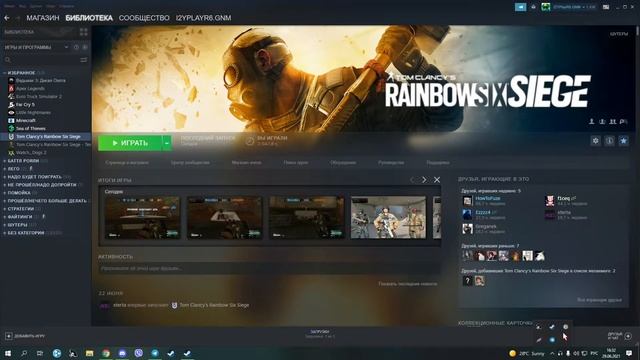Show game info icon
The image size is (640, 360).
[609, 141]
